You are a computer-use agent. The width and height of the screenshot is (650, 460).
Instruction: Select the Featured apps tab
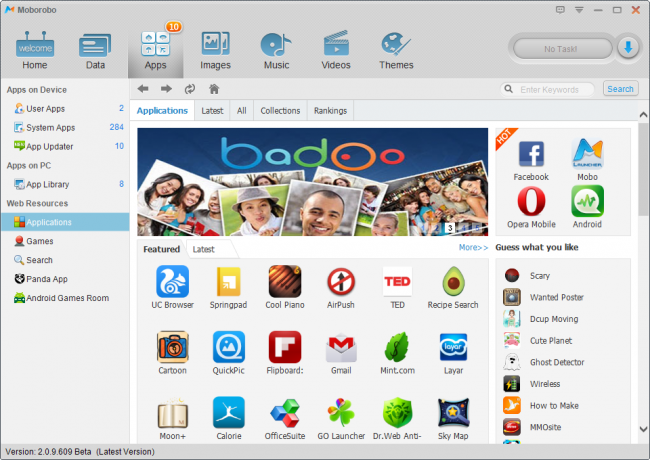click(161, 249)
